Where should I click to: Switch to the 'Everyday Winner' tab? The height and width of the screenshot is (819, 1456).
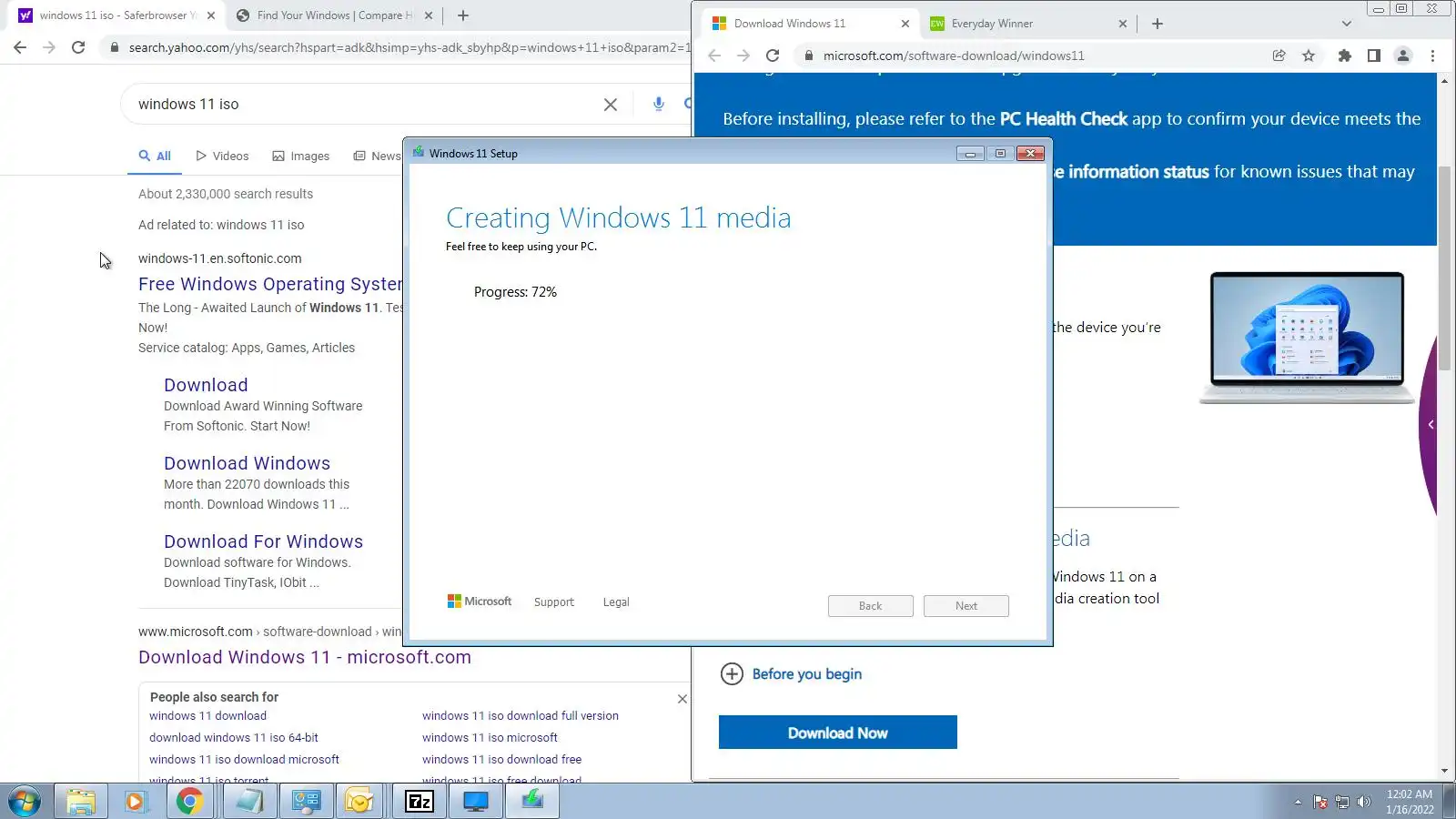pos(1026,24)
